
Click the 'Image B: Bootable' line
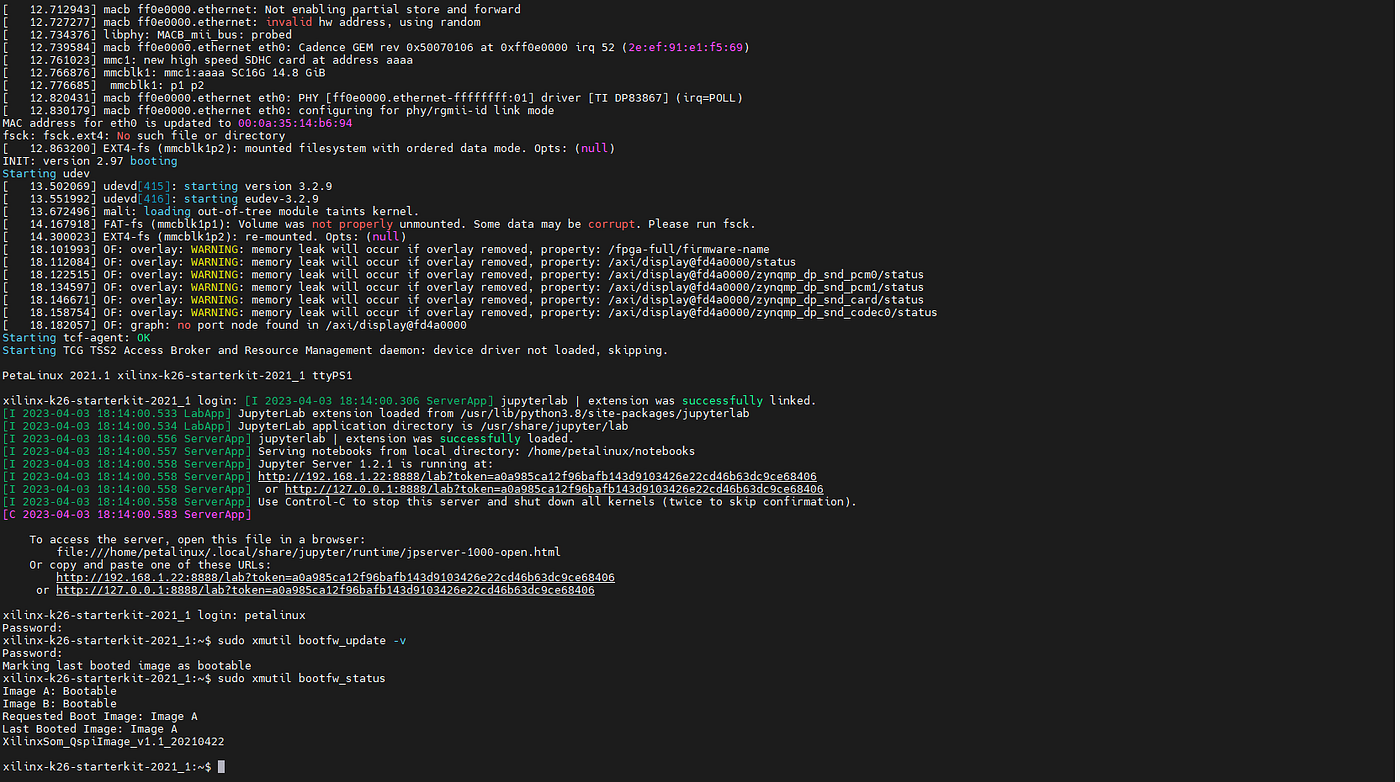pos(59,704)
